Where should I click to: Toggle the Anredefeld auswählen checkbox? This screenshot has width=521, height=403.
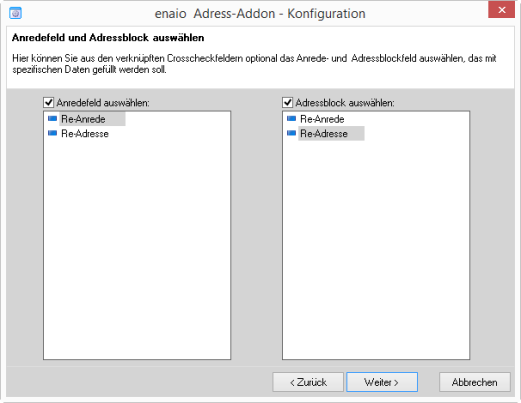click(x=49, y=102)
